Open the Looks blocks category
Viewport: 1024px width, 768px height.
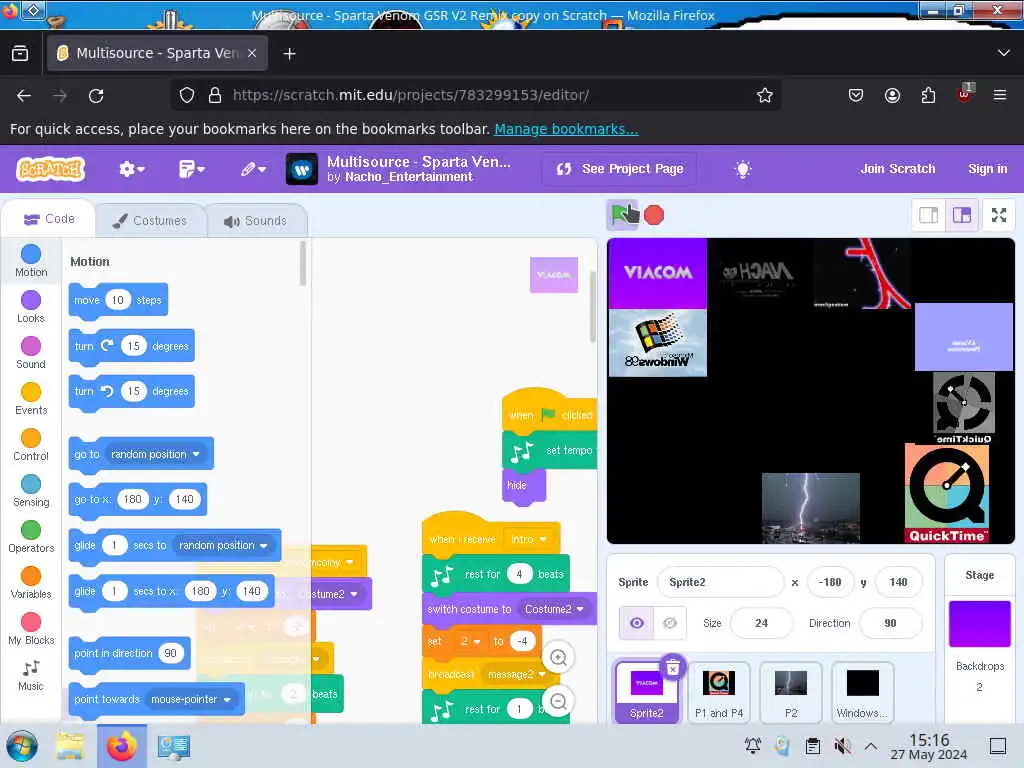31,308
